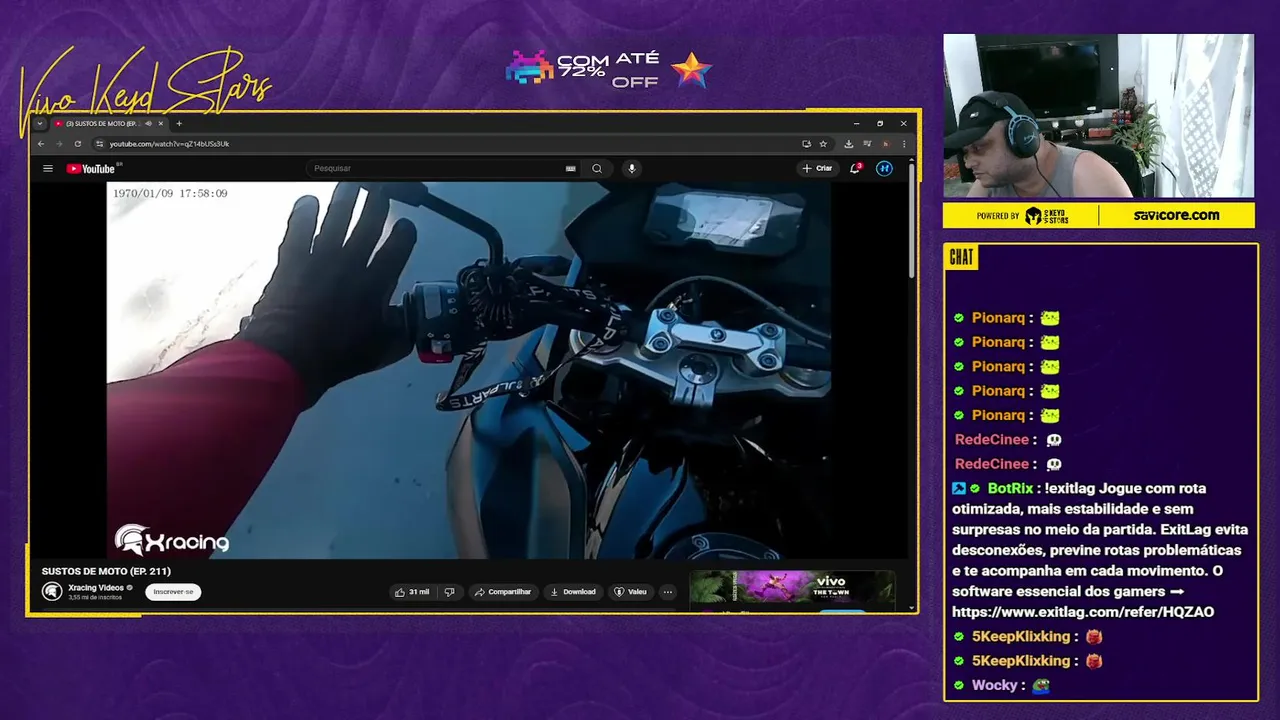Open the YouTube hamburger guide menu
This screenshot has width=1280, height=720.
point(47,168)
